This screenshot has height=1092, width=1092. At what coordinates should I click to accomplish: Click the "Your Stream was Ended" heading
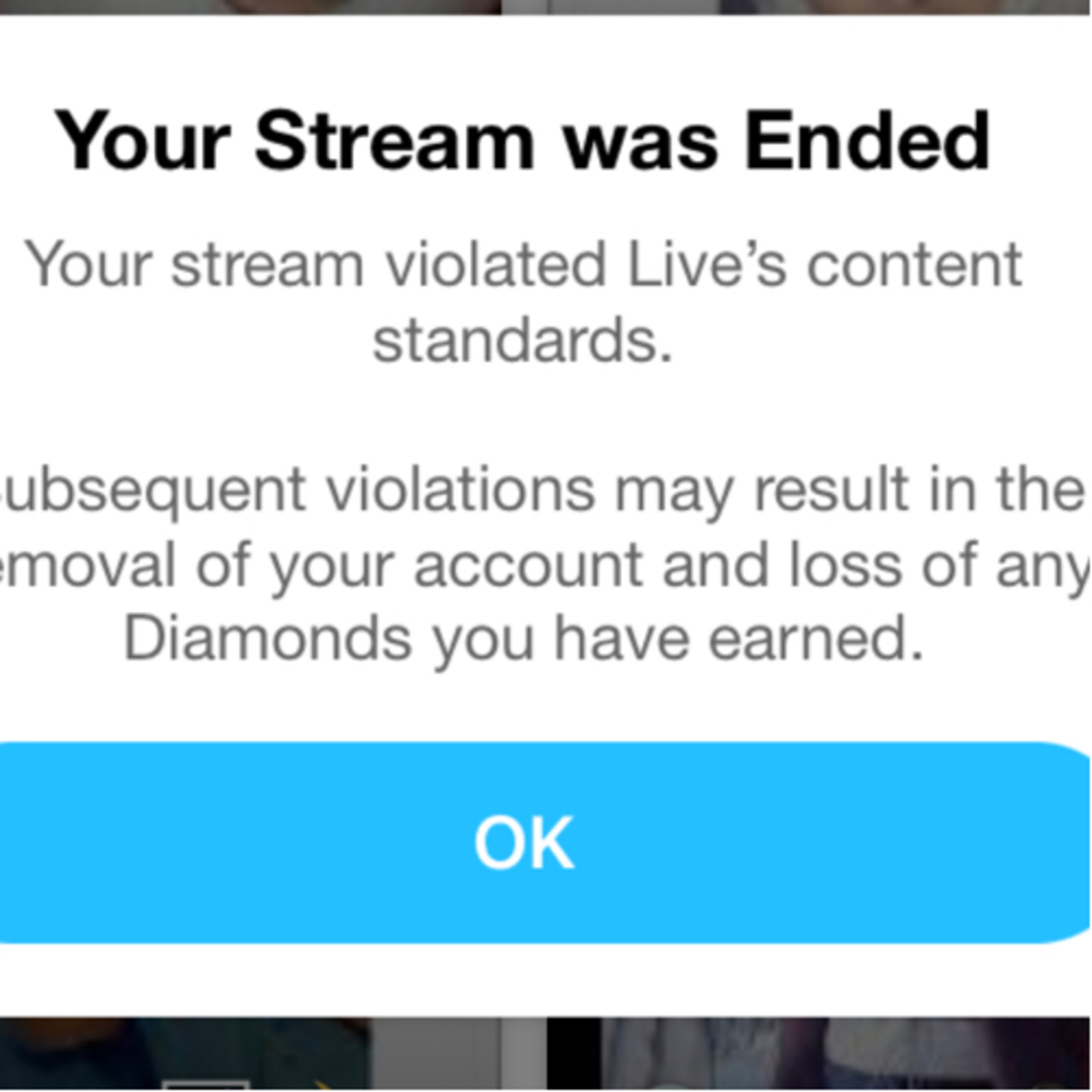click(522, 141)
